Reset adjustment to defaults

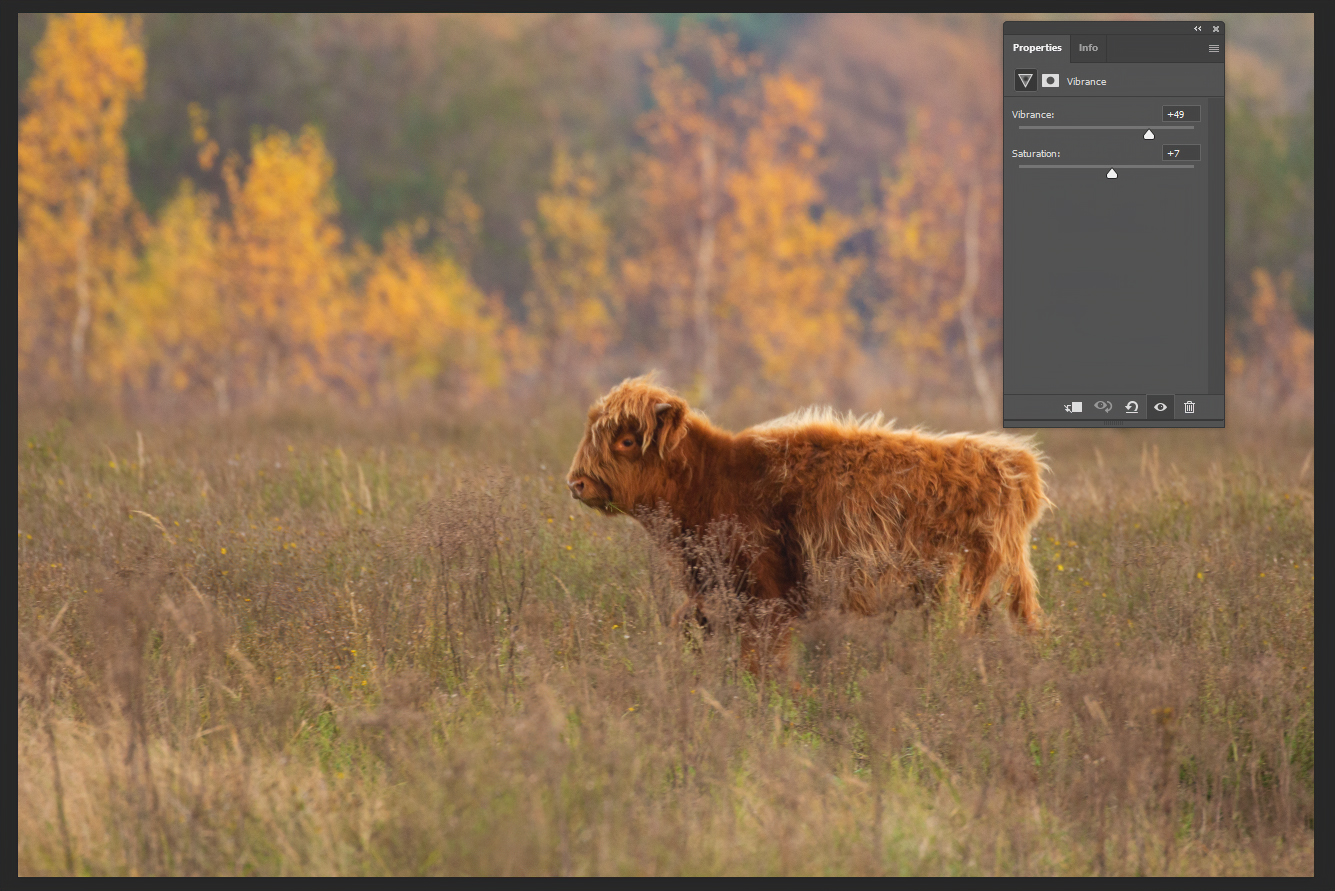point(1132,407)
